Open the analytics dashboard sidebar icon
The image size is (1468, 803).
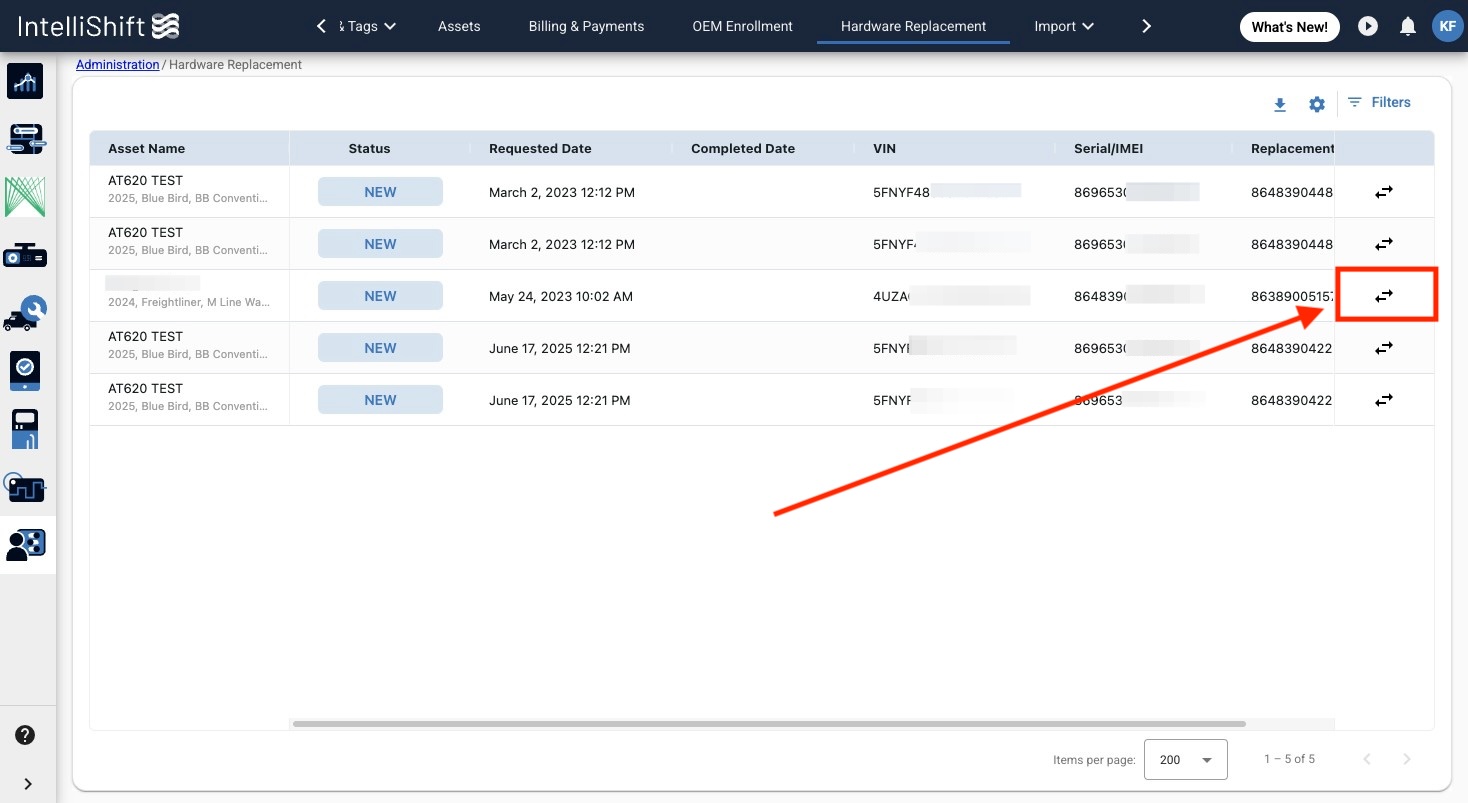pyautogui.click(x=26, y=82)
